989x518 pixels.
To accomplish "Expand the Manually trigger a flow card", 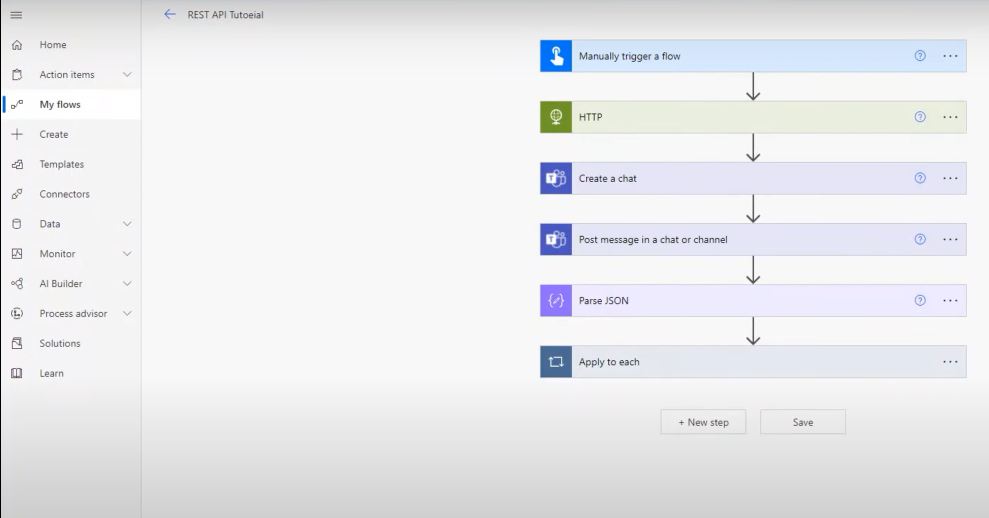I will tap(753, 56).
